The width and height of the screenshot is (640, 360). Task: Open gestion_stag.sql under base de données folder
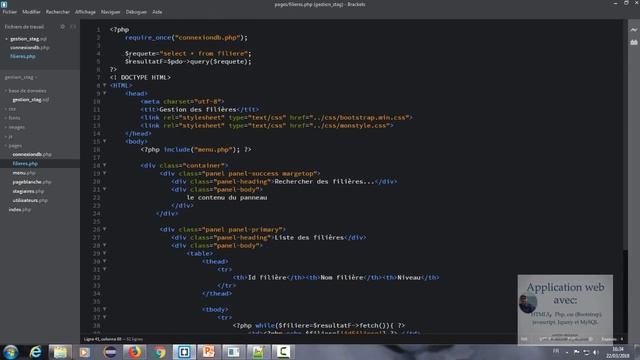tap(31, 100)
